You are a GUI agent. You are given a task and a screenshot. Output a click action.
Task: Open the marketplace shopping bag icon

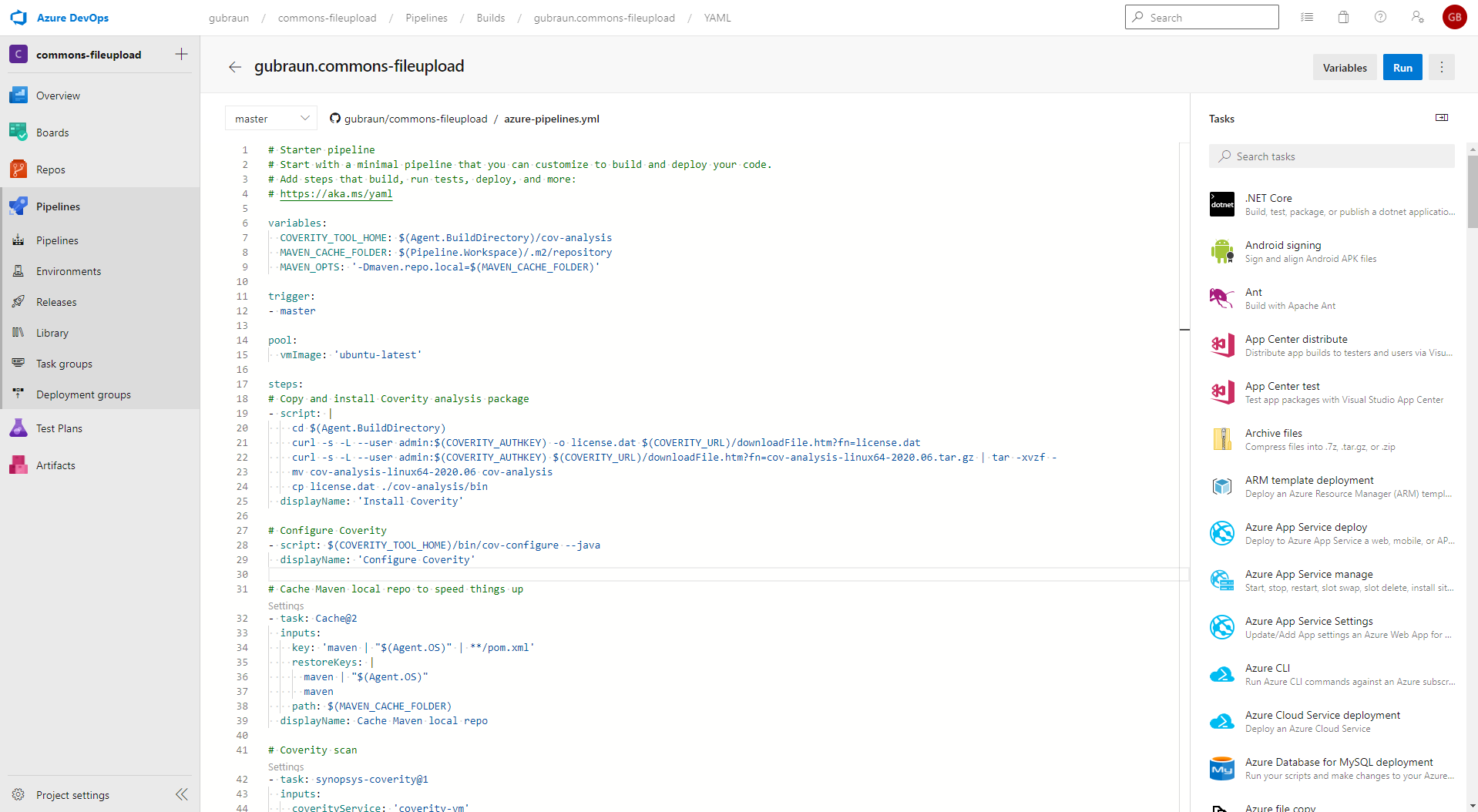tap(1343, 17)
